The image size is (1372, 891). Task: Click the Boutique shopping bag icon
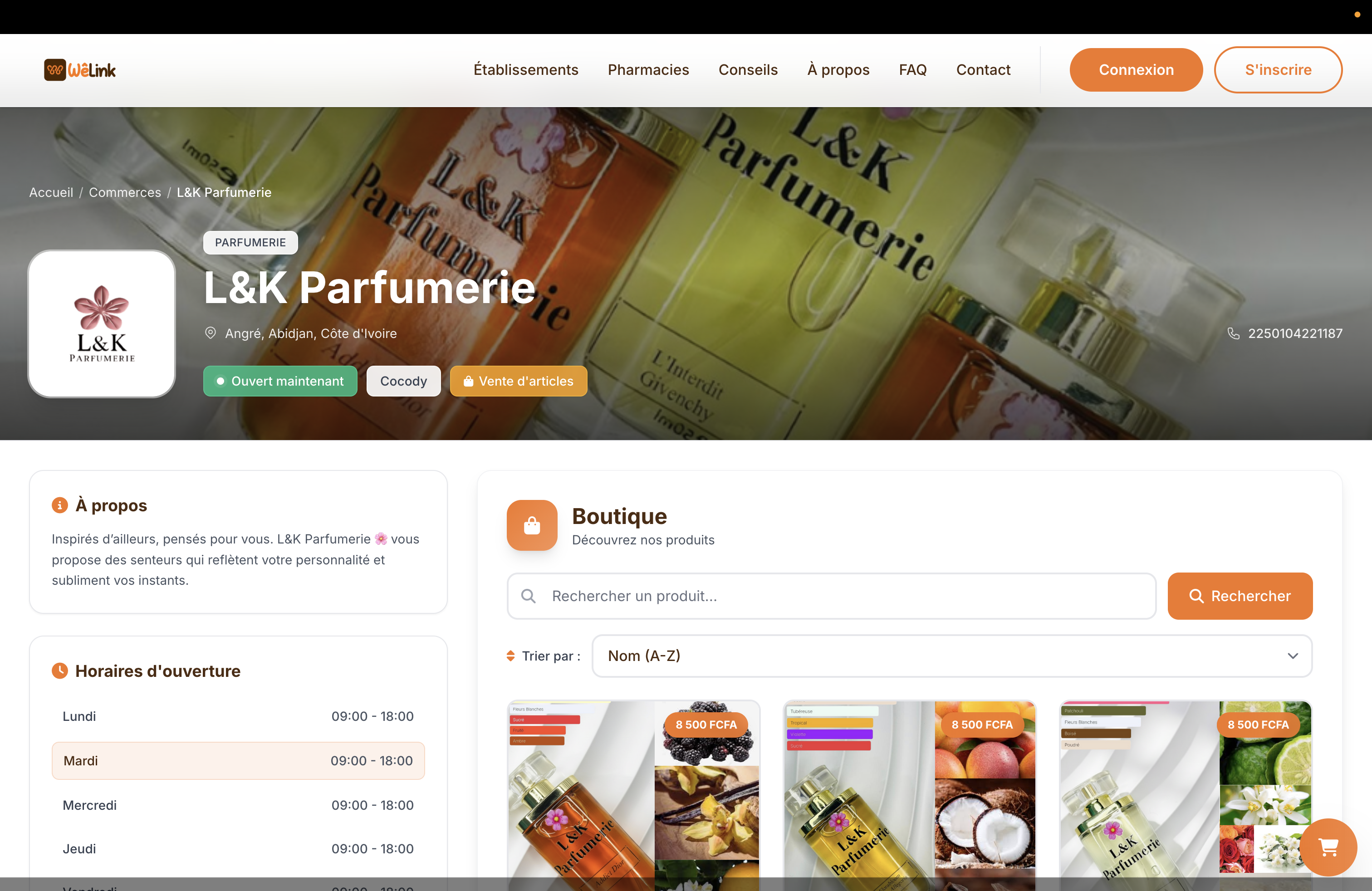tap(531, 525)
